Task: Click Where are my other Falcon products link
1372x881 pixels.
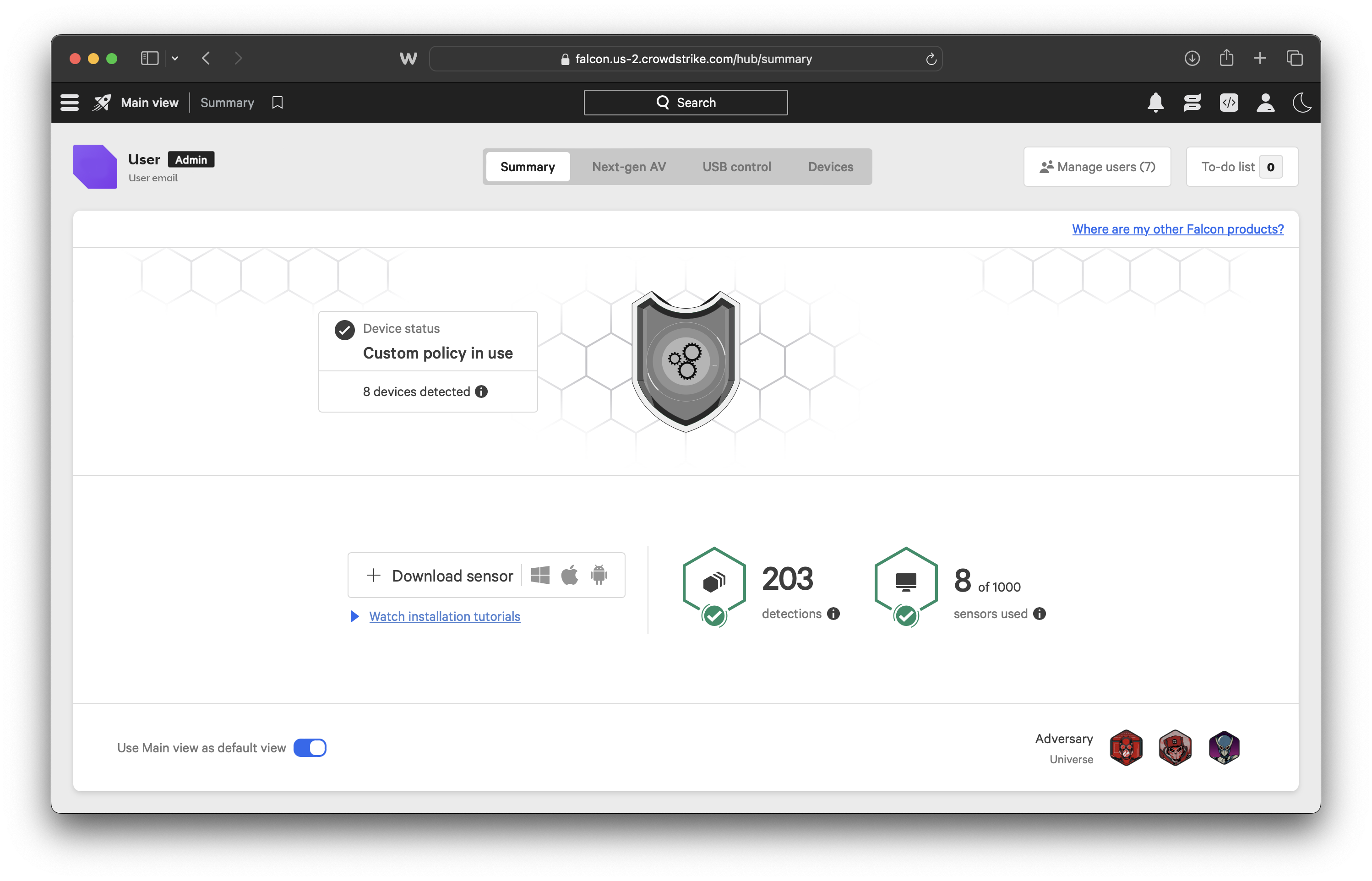Action: point(1176,229)
